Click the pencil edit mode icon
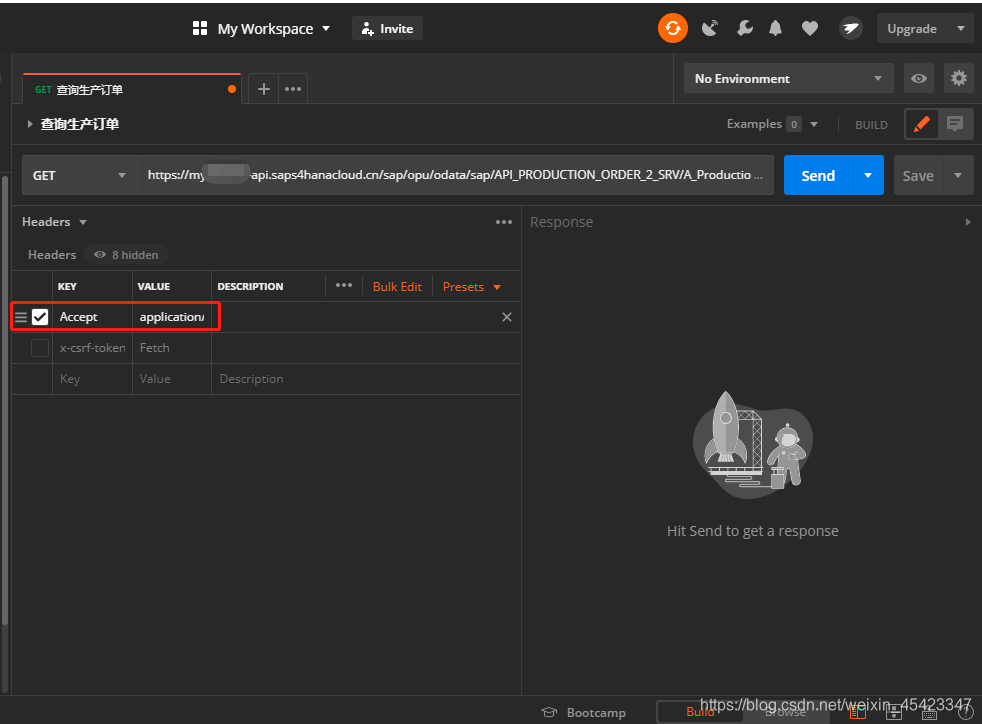Screen dimensions: 982x724 tap(921, 124)
